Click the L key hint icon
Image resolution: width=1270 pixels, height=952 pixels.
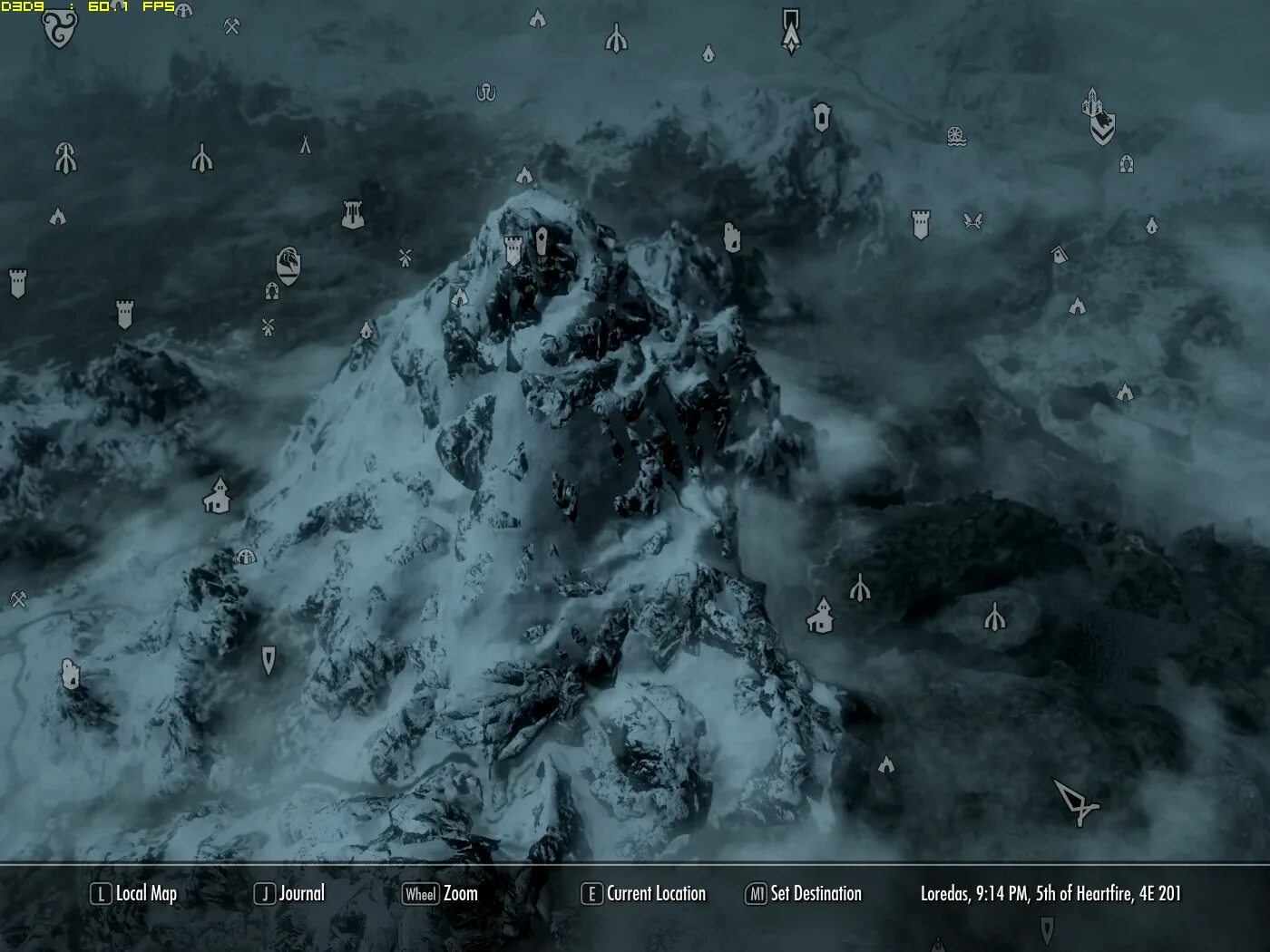point(101,894)
